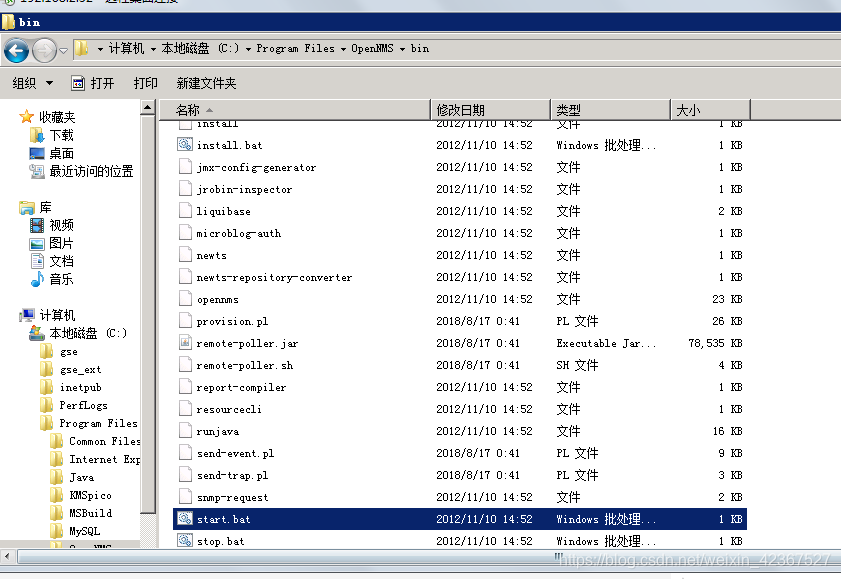Open the recent locations dropdown beside Forward

(63, 51)
